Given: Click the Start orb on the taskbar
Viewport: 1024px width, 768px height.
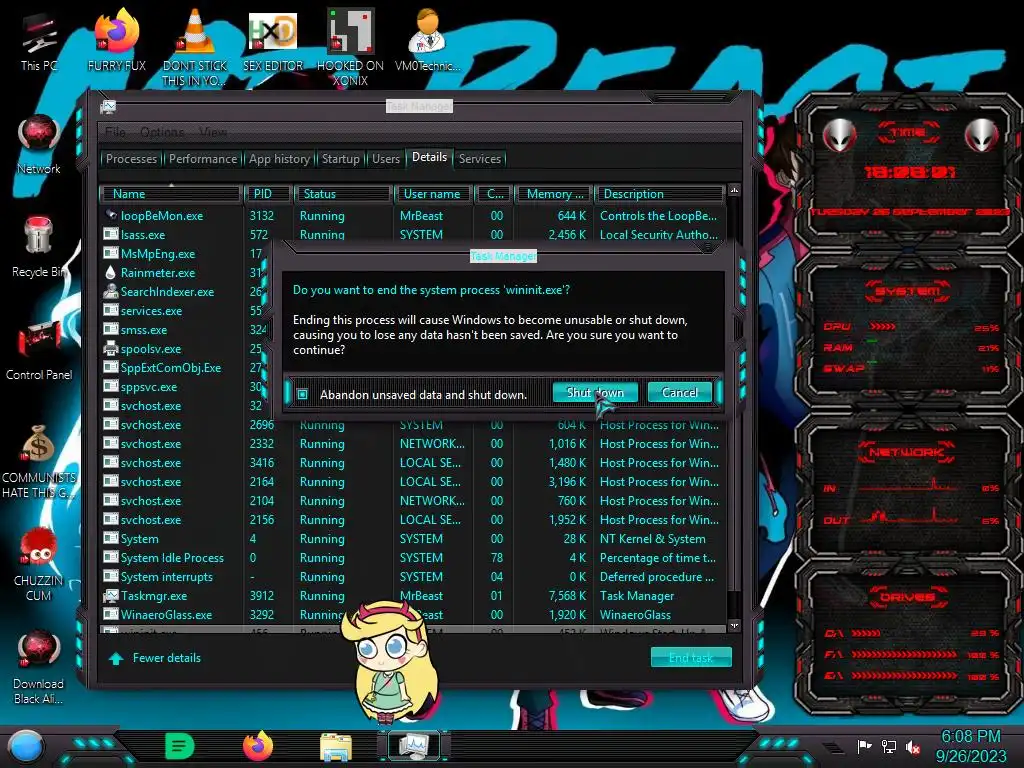Looking at the screenshot, I should [25, 747].
